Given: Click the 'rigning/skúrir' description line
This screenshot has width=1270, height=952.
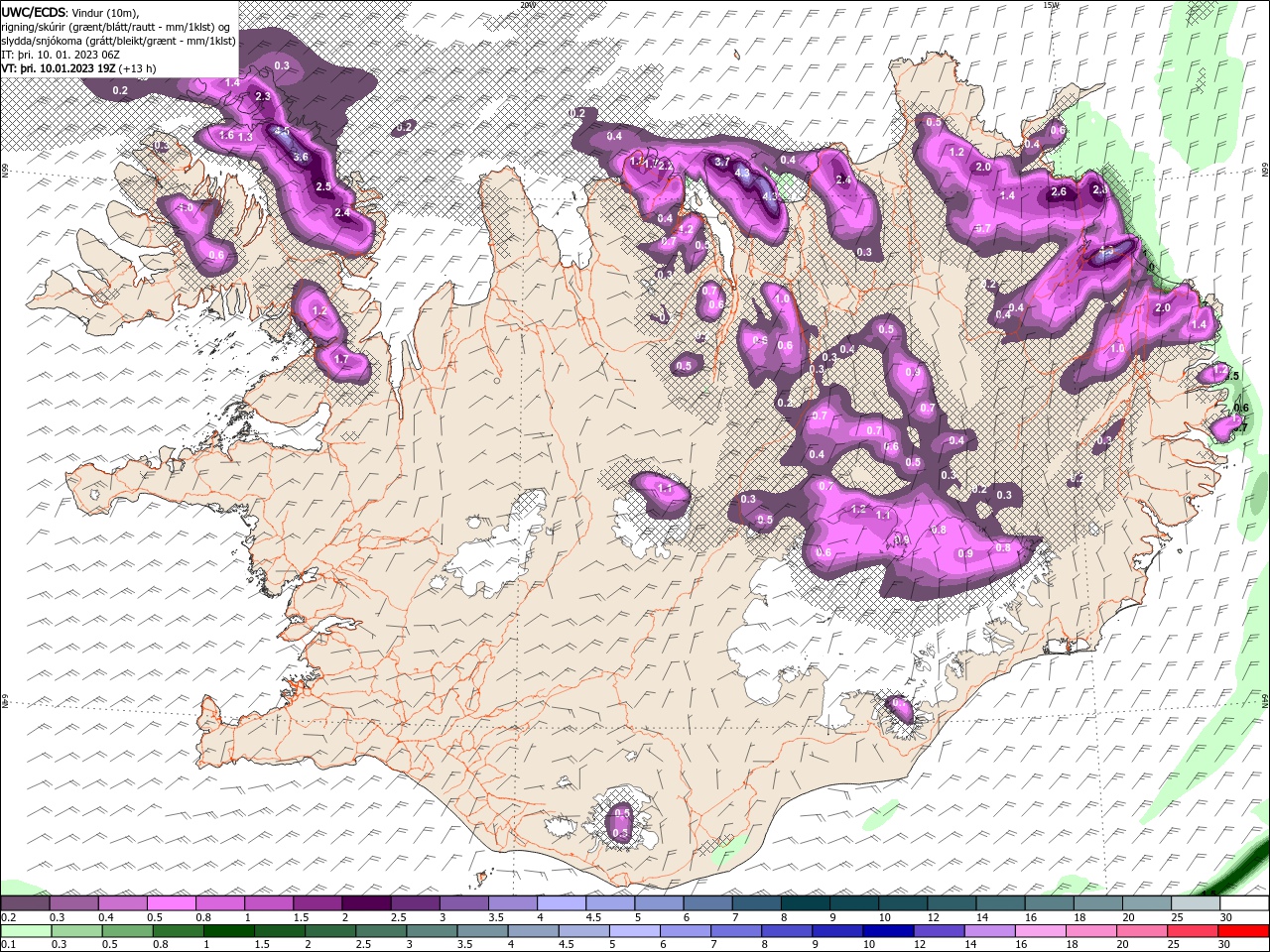Looking at the screenshot, I should tap(116, 27).
